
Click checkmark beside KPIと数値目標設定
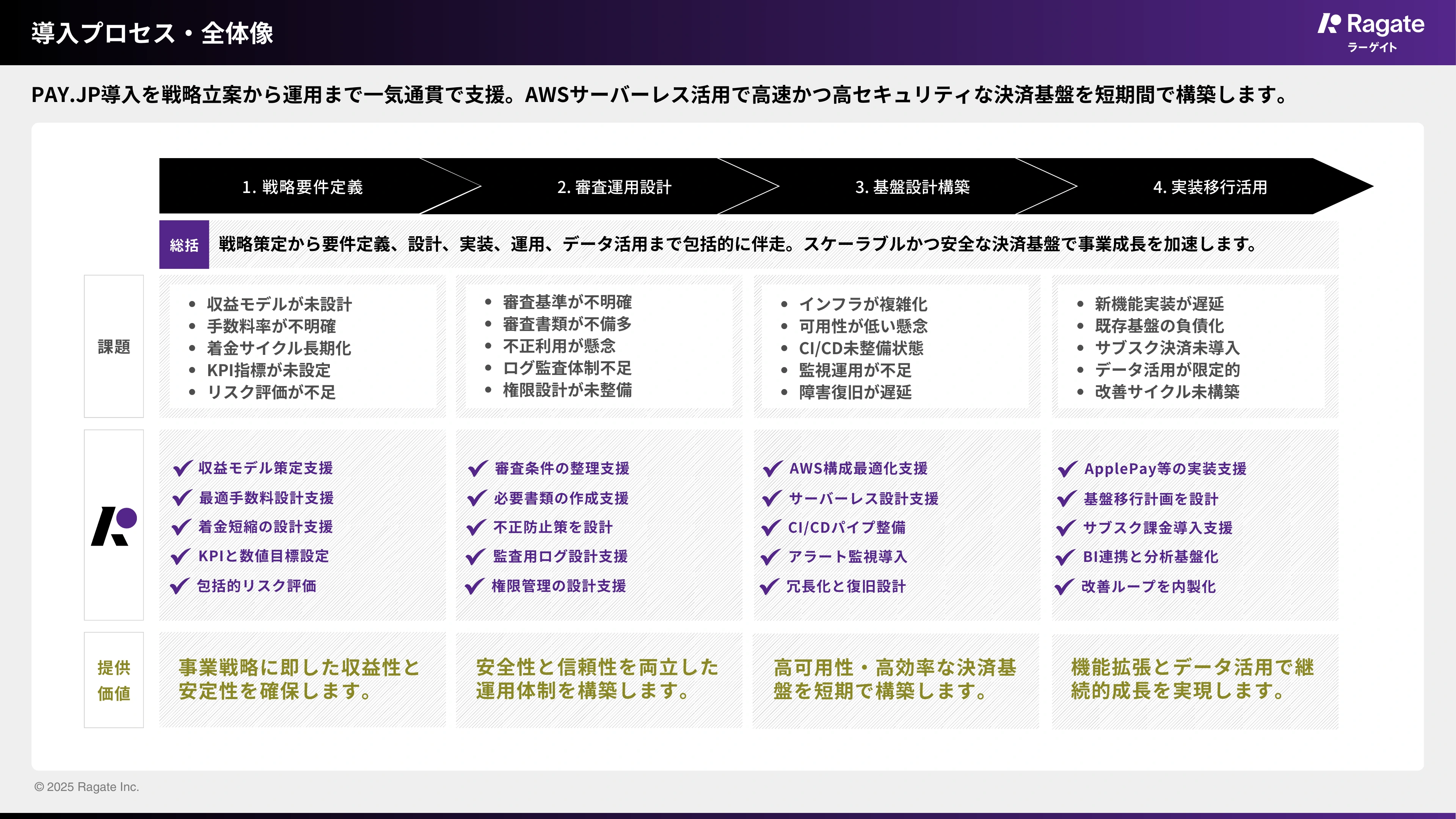pyautogui.click(x=181, y=557)
